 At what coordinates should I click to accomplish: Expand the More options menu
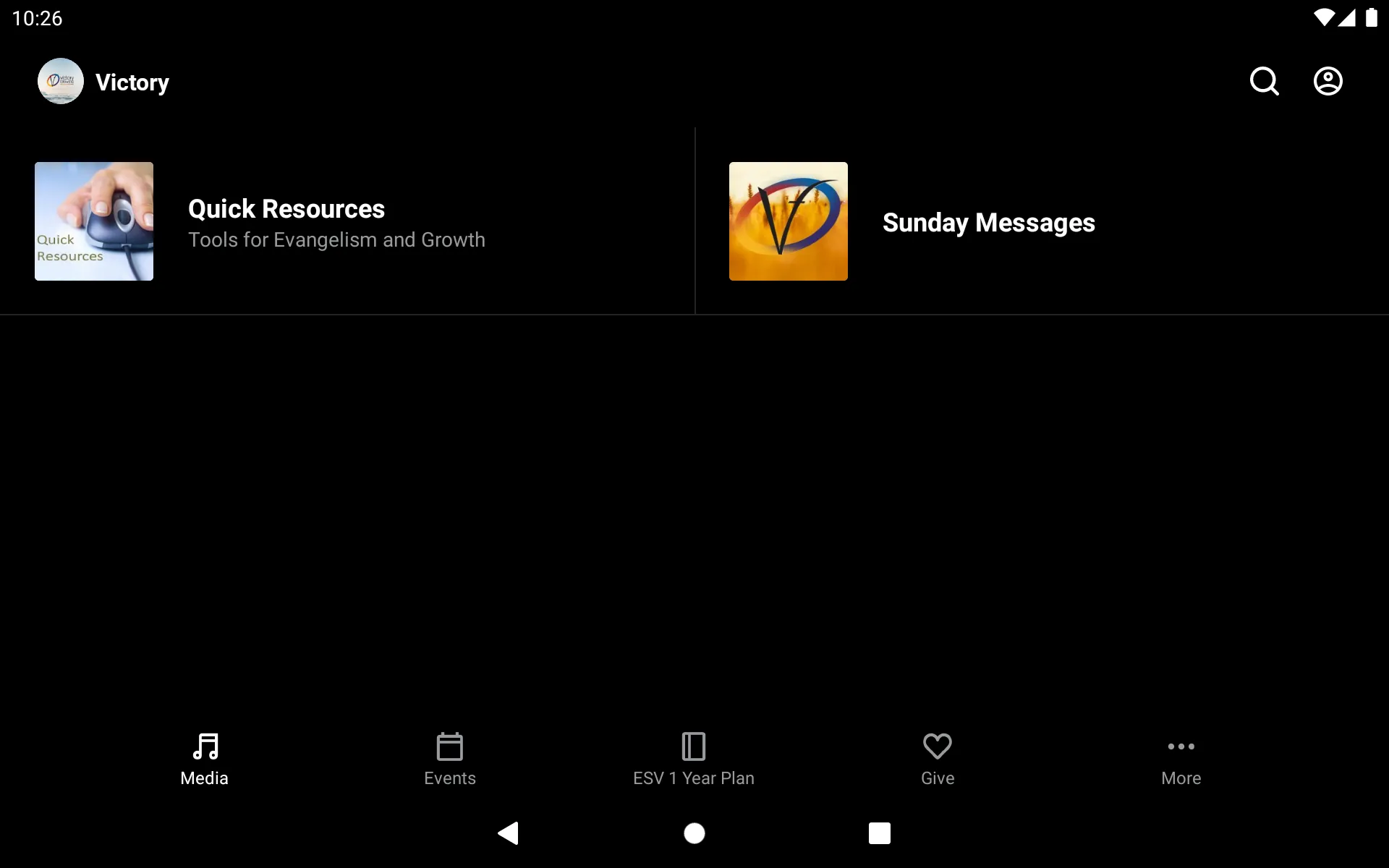point(1181,758)
